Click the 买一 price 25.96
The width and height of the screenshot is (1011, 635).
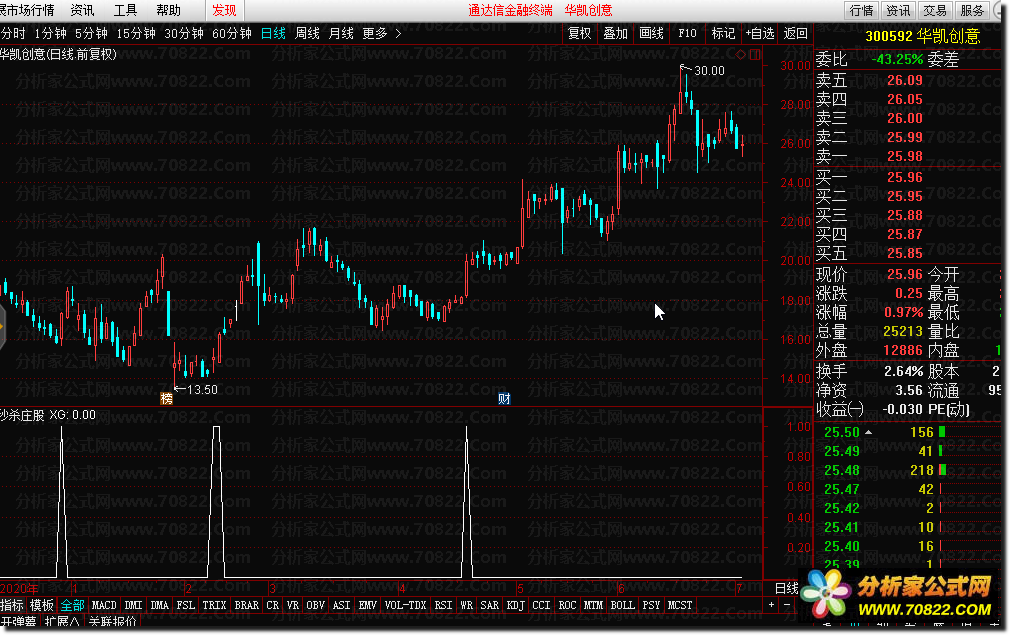pos(905,177)
